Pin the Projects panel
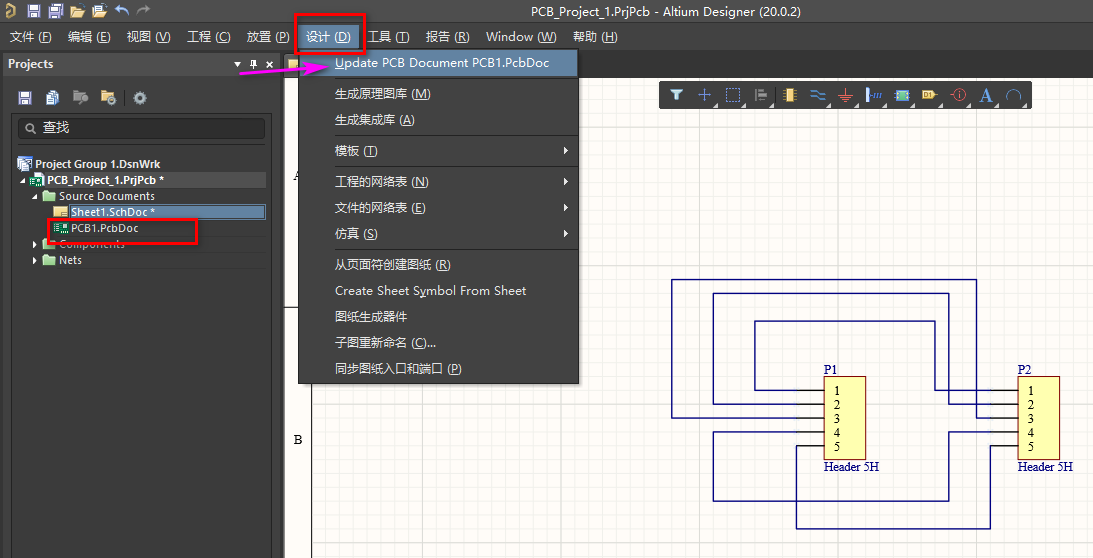 pyautogui.click(x=254, y=64)
